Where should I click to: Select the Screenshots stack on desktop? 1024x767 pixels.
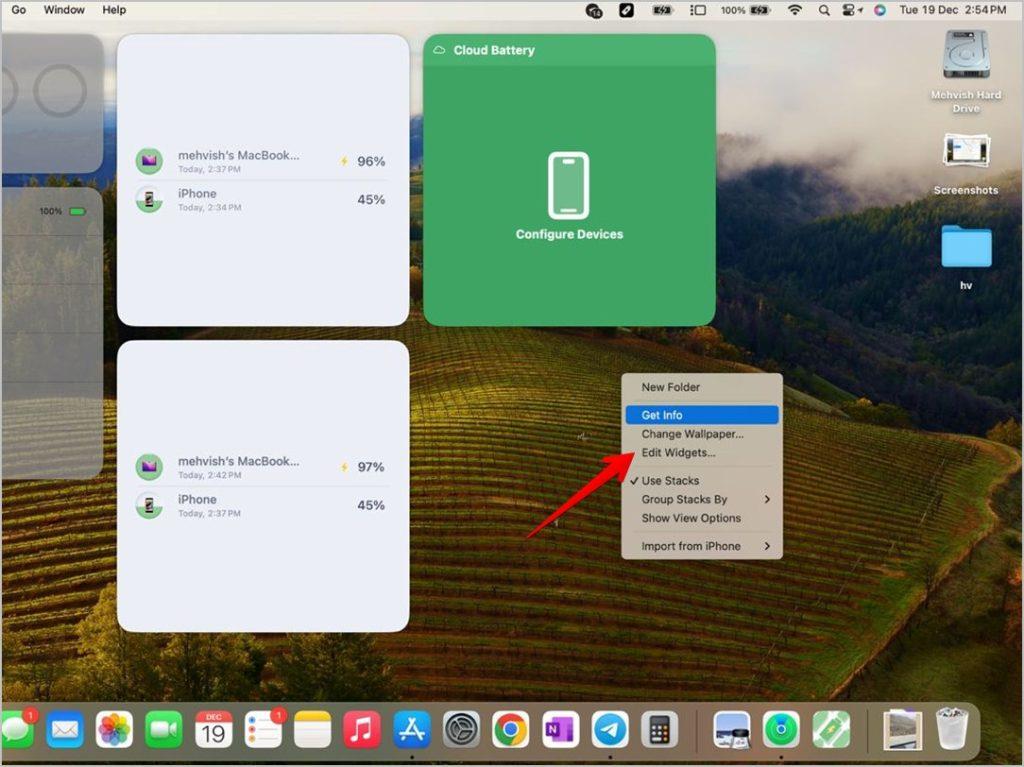[966, 164]
